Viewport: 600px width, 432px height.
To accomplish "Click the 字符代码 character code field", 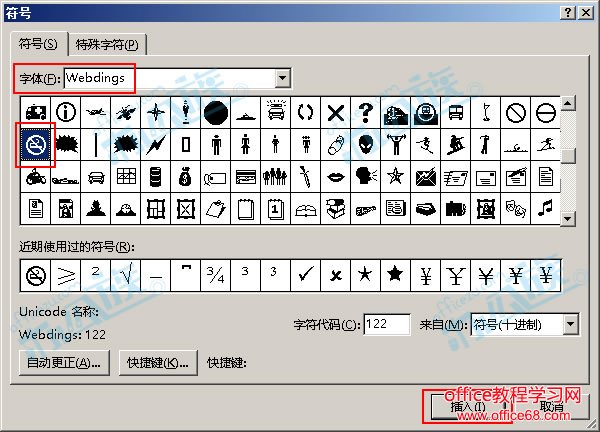I will tap(386, 324).
